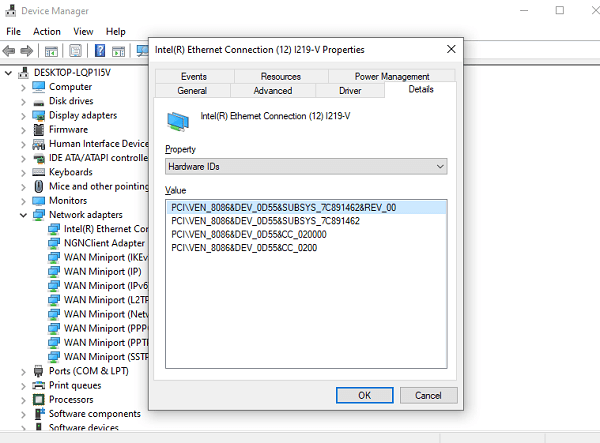The image size is (600, 443).
Task: Expand the Processors node
Action: [x=23, y=400]
